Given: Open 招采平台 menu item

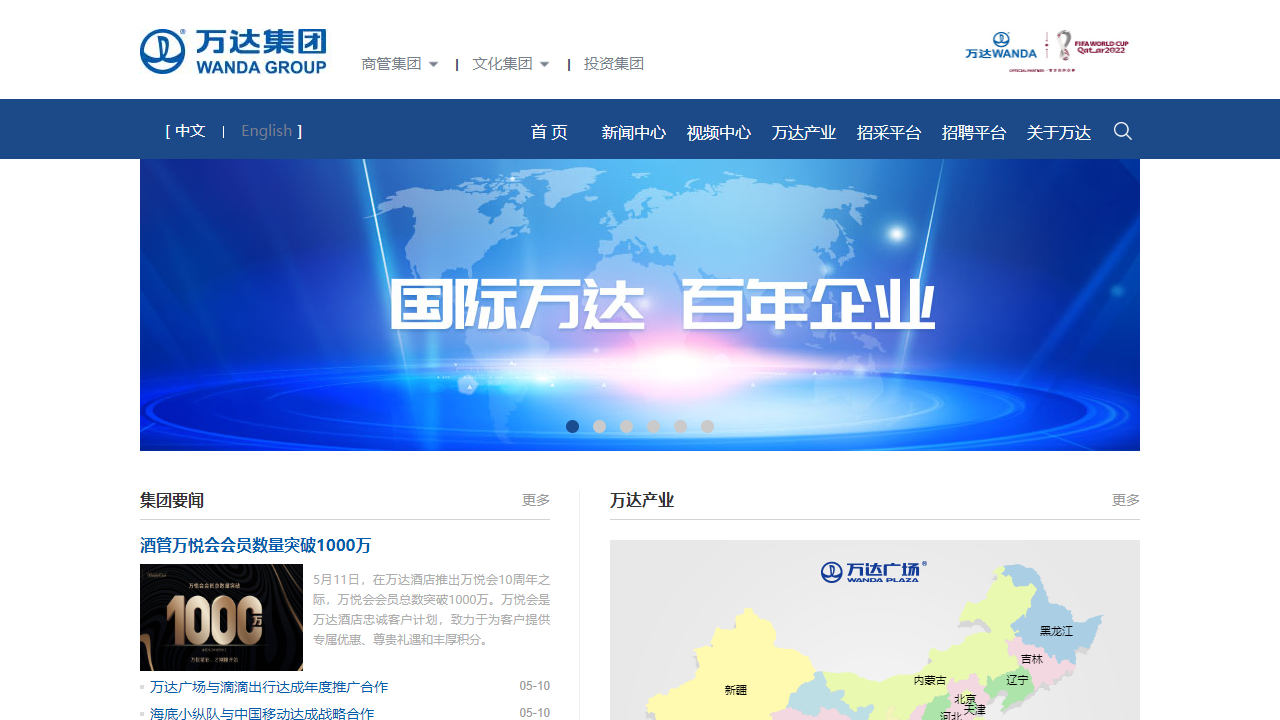Looking at the screenshot, I should coord(889,132).
